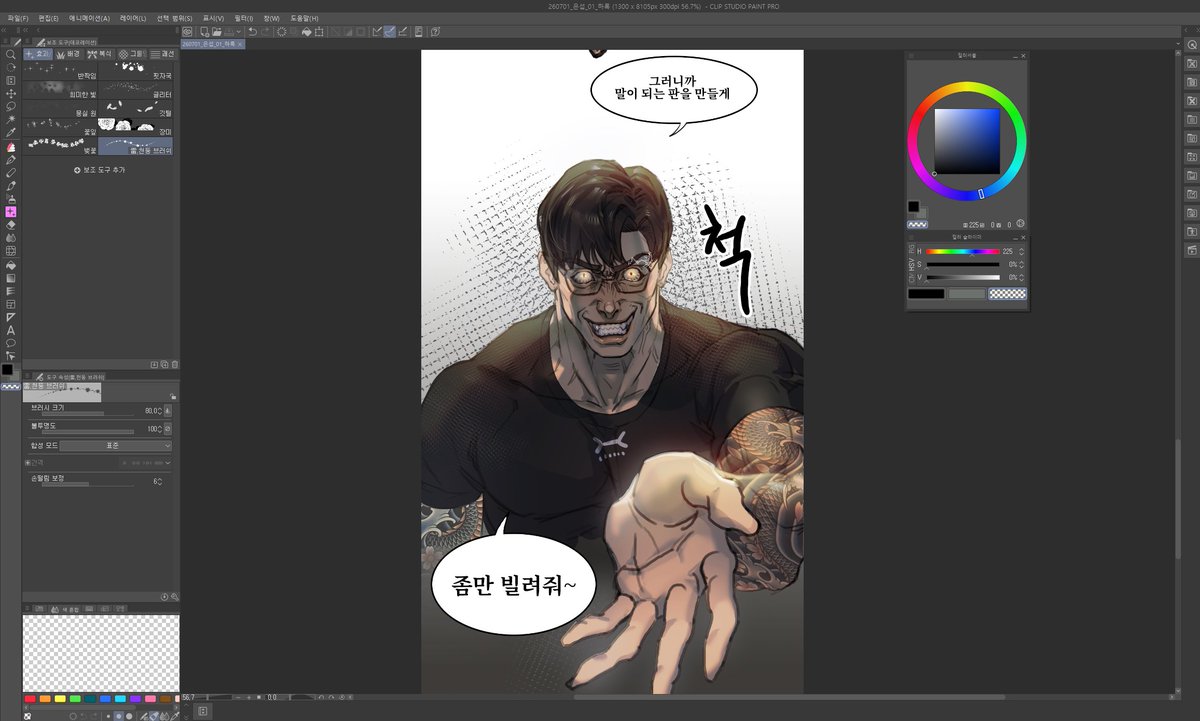Click inside the color wheel square

967,141
